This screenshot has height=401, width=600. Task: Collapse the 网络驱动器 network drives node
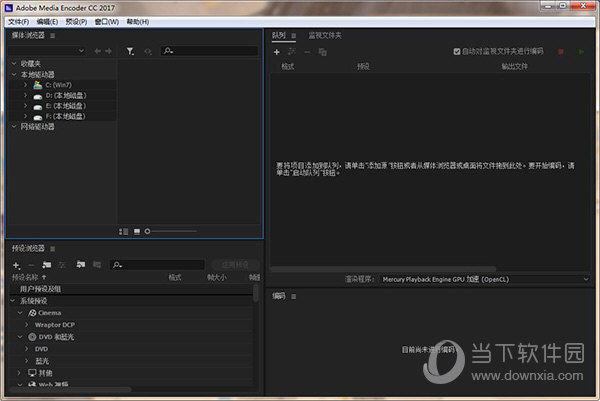tap(14, 126)
